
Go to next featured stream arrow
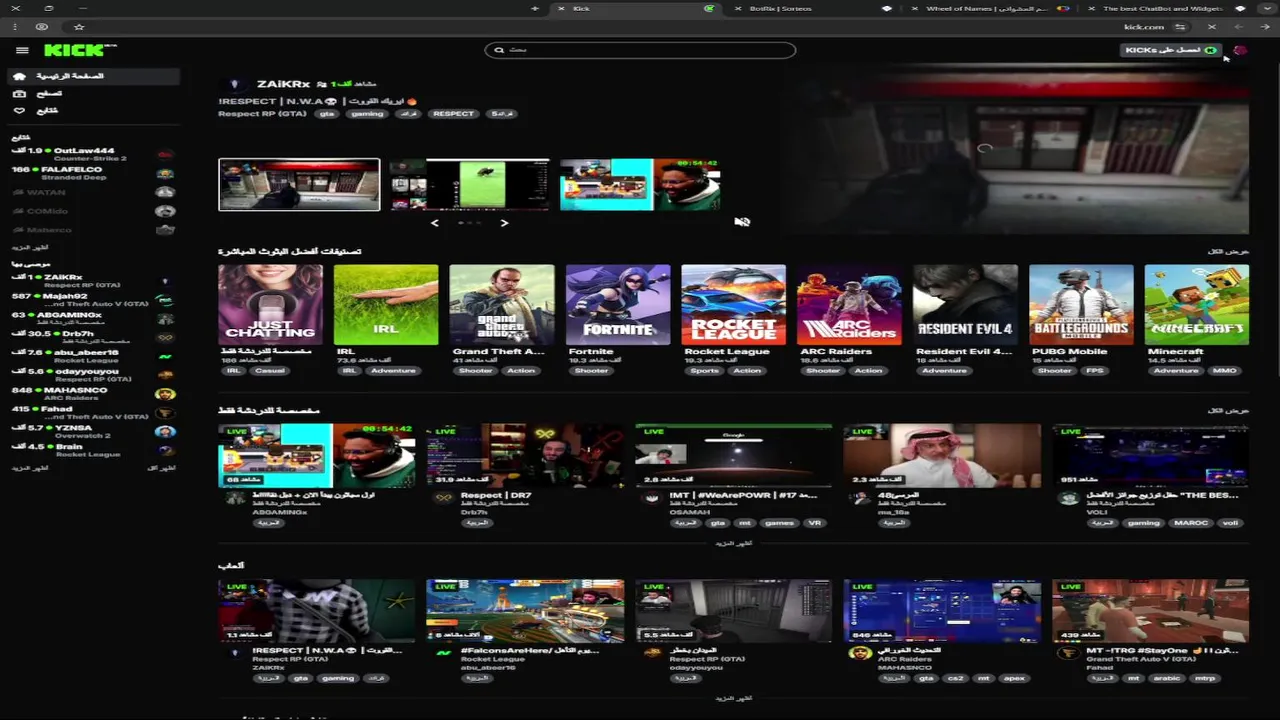(x=504, y=223)
